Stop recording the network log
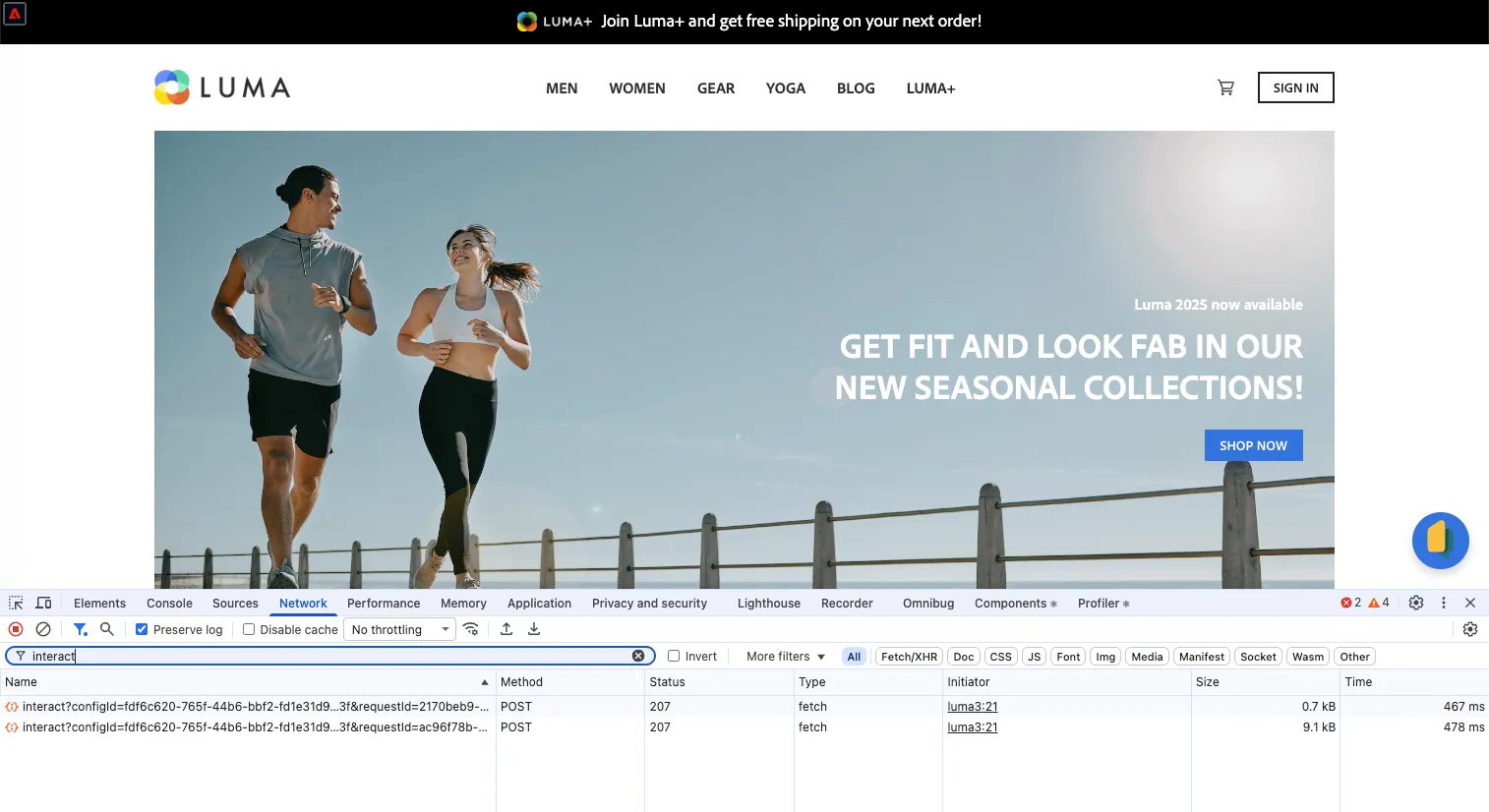The image size is (1489, 812). [x=16, y=629]
